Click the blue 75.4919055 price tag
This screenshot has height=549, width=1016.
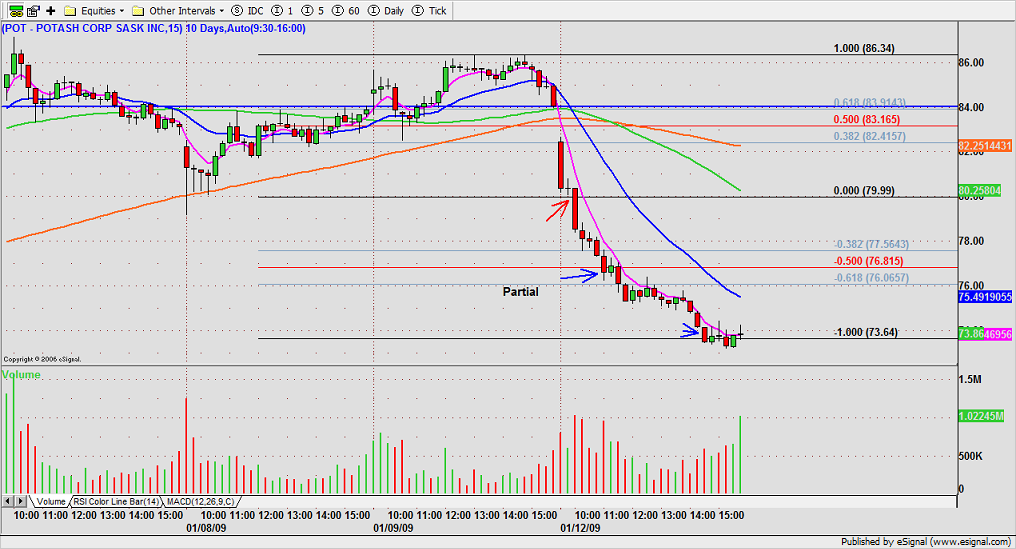click(984, 297)
